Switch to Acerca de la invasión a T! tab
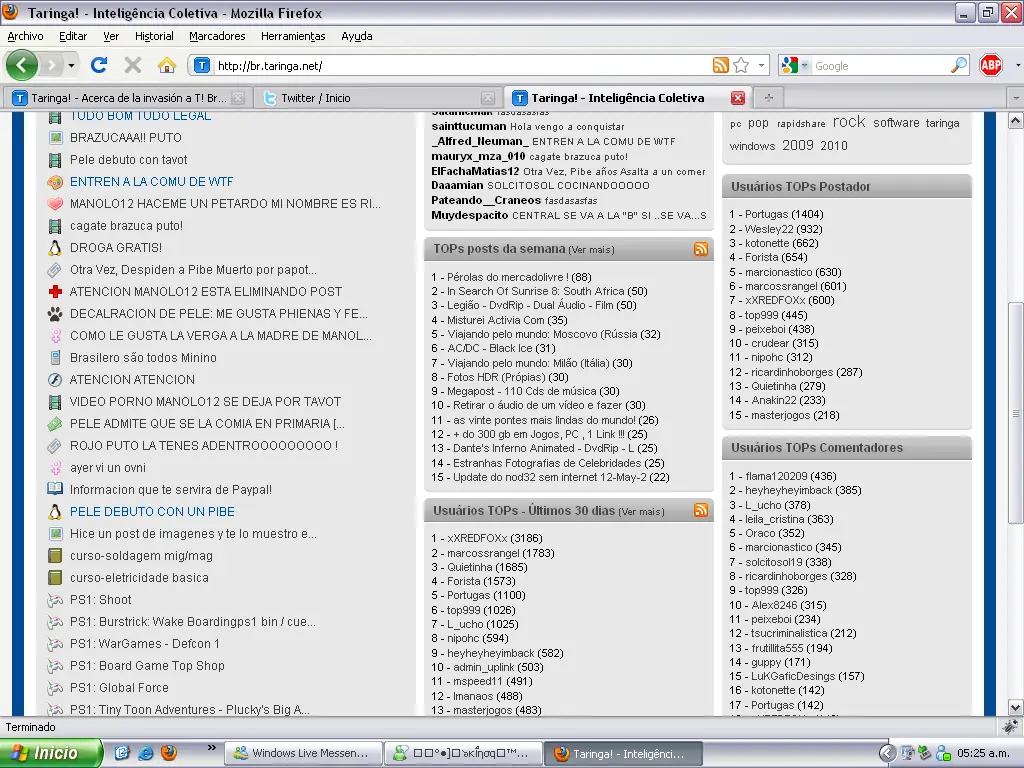The image size is (1024, 768). click(129, 98)
